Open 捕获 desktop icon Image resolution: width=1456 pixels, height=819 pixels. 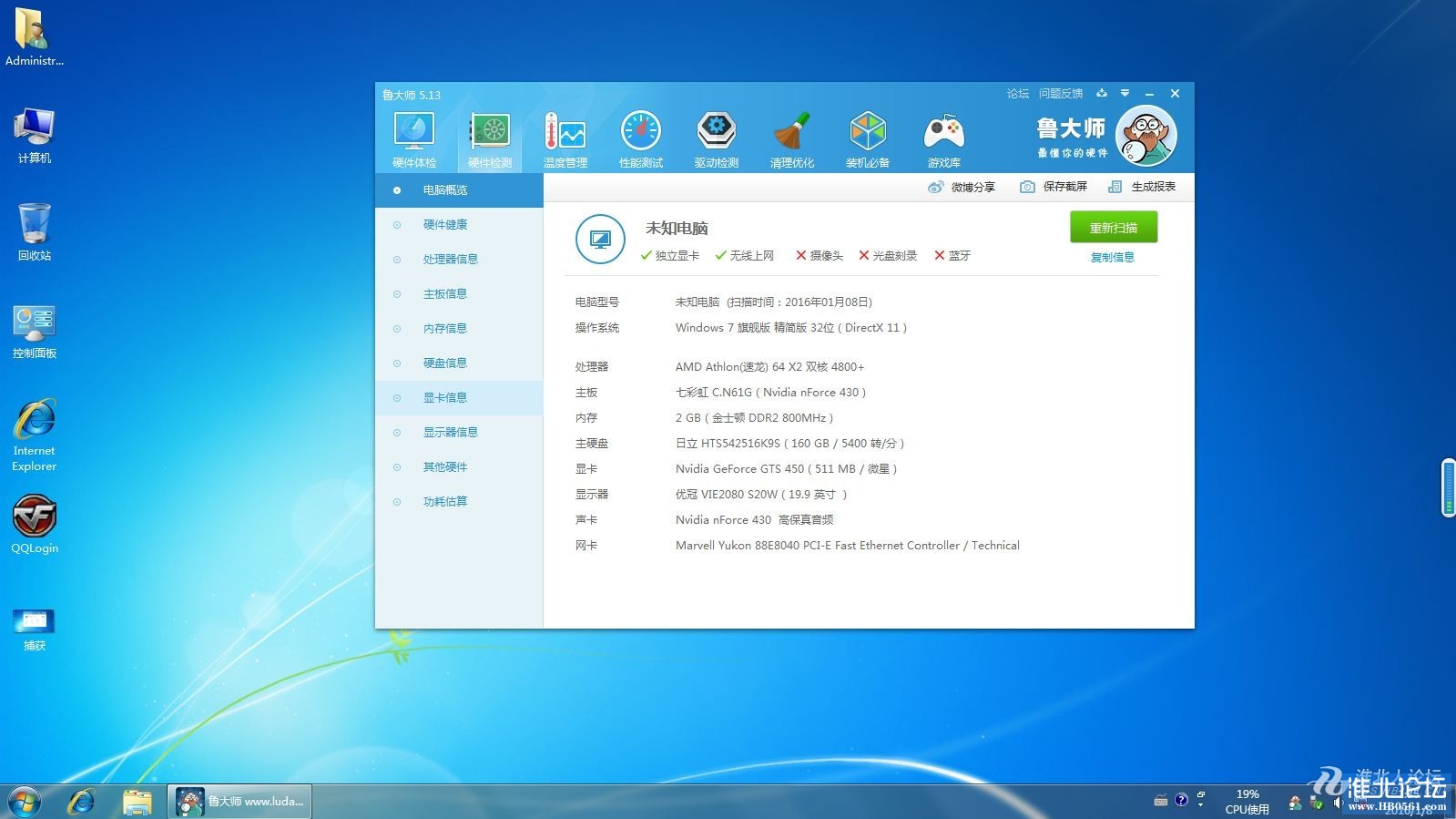tap(35, 630)
